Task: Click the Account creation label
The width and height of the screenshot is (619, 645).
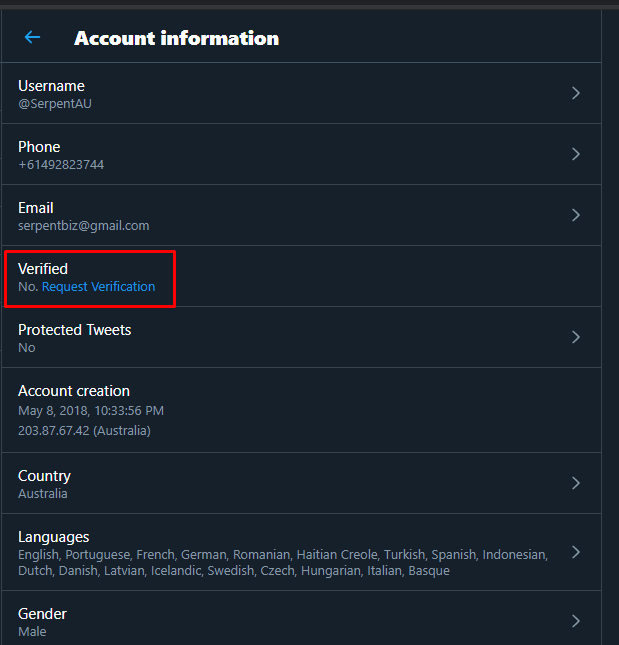Action: (x=74, y=391)
